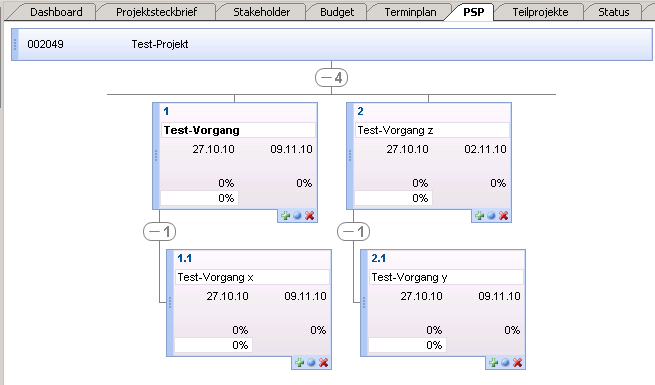This screenshot has width=655, height=385.
Task: Open the Teilprojekte tab
Action: point(540,12)
